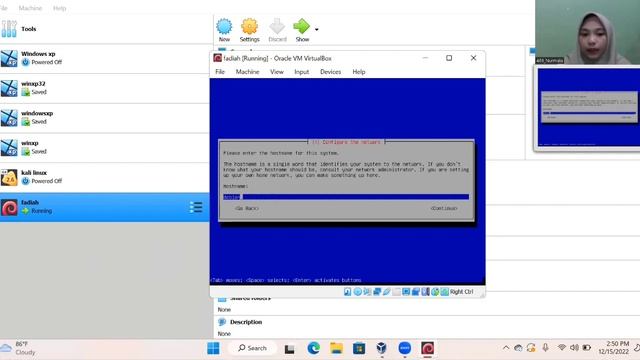Click the Wi-Fi icon in system tray
Image resolution: width=640 pixels, height=360 pixels.
click(x=562, y=348)
